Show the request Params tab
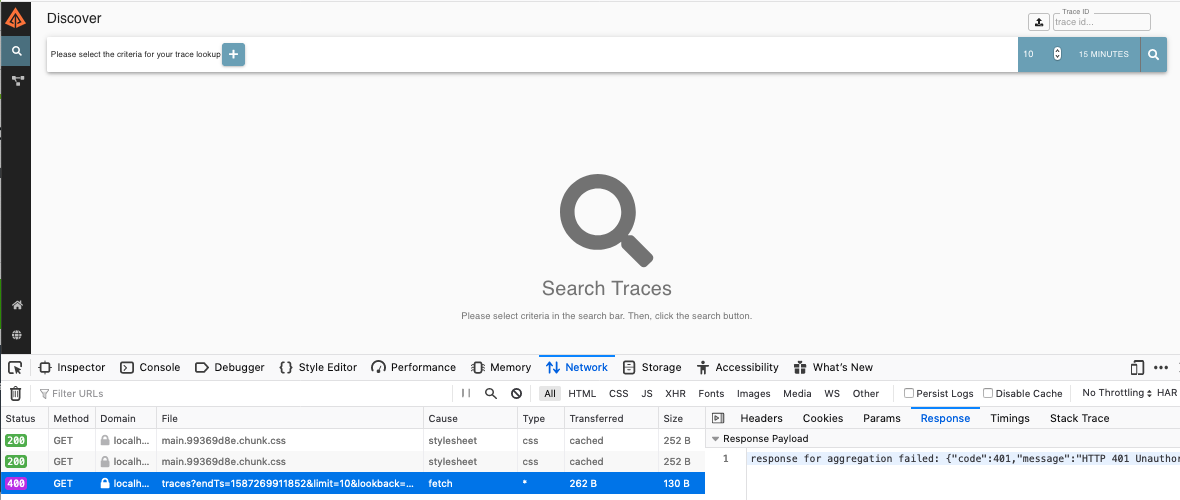 881,418
